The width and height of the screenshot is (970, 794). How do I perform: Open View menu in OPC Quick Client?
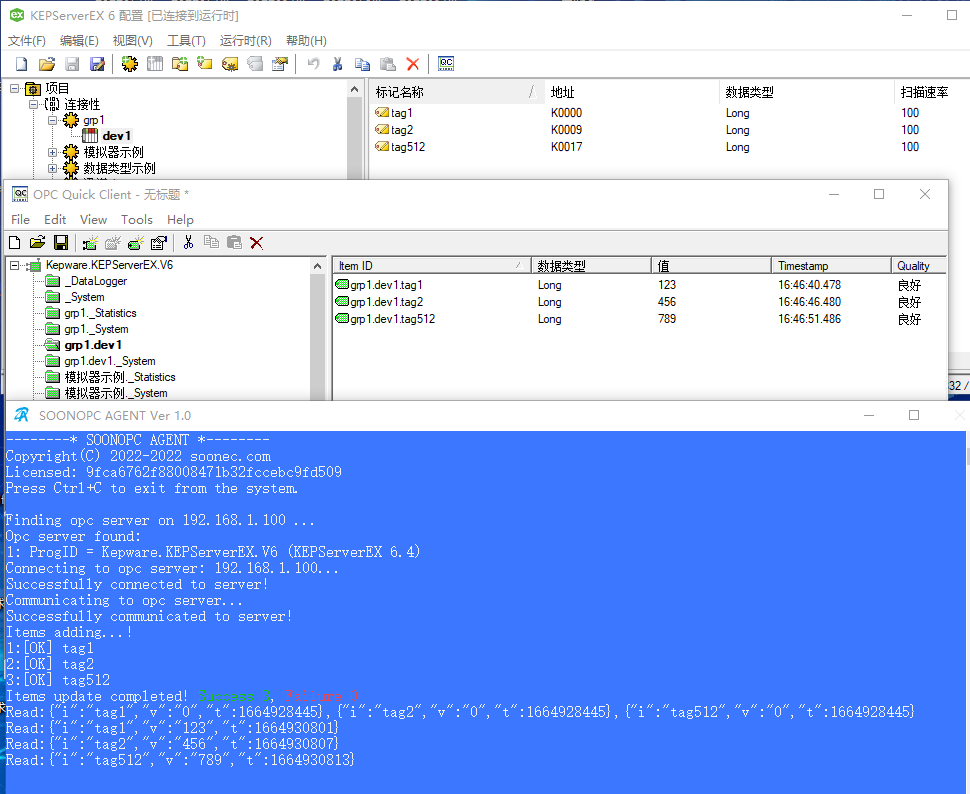coord(93,220)
